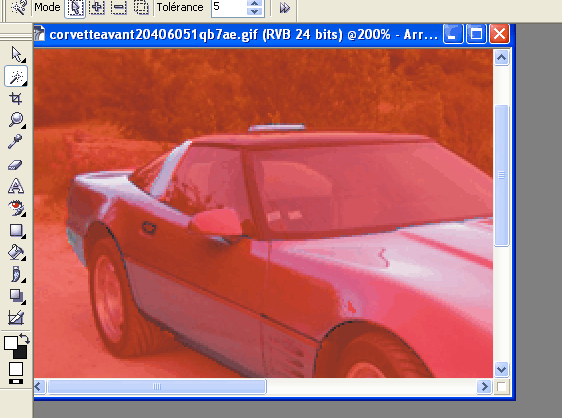The width and height of the screenshot is (562, 418).
Task: Reset colors with the small swatch icon
Action: 16,381
